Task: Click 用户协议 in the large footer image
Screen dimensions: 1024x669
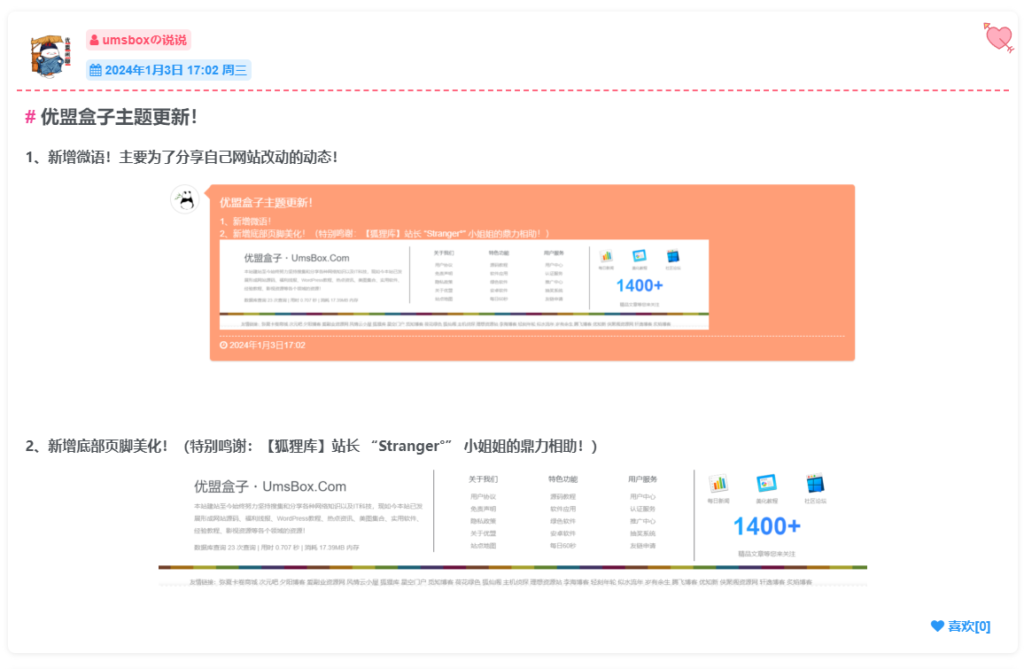Action: (483, 497)
